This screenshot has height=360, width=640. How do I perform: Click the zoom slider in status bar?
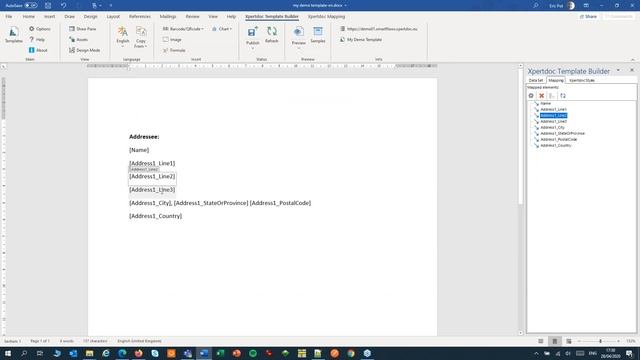pyautogui.click(x=600, y=341)
